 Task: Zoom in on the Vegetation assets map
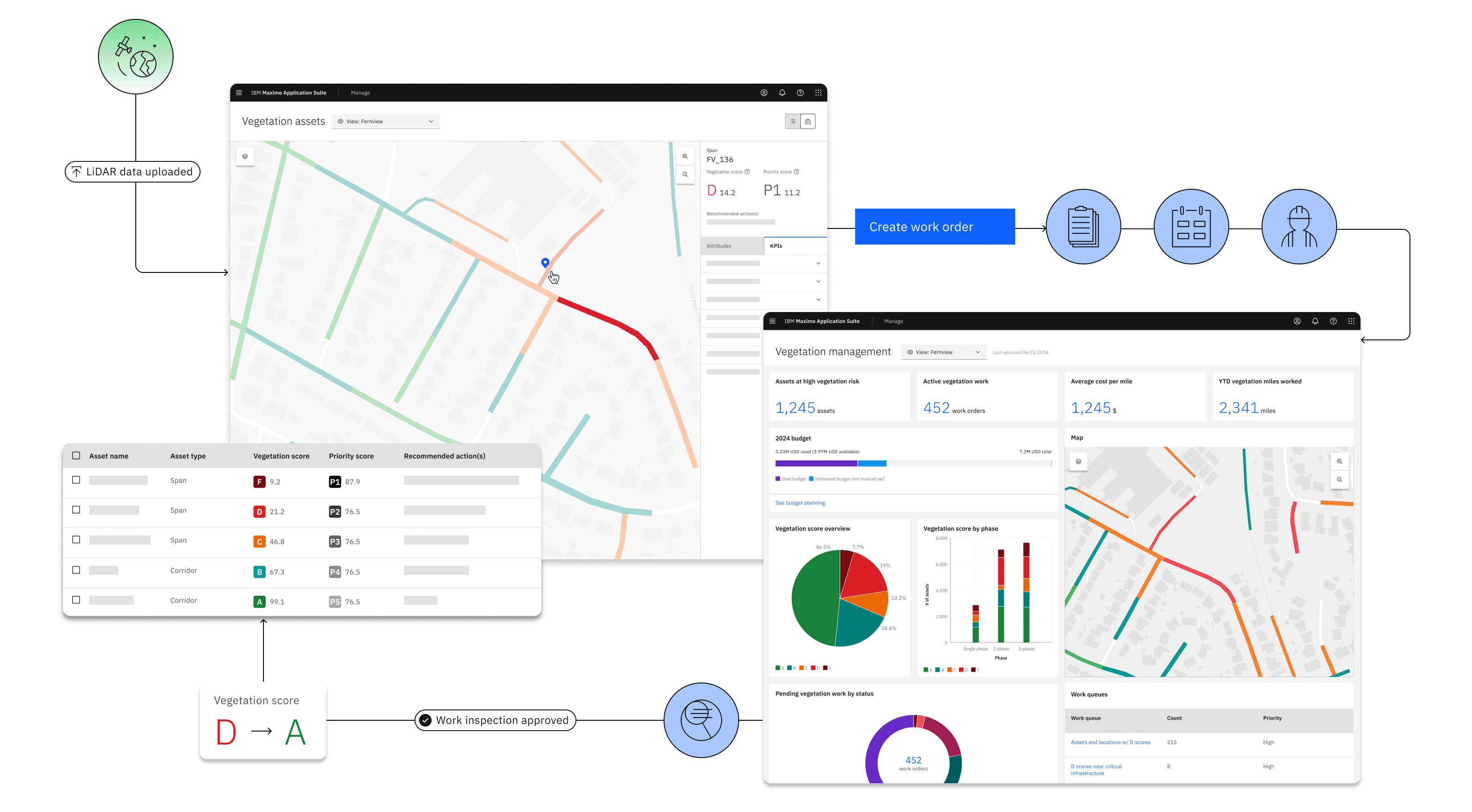click(x=685, y=156)
